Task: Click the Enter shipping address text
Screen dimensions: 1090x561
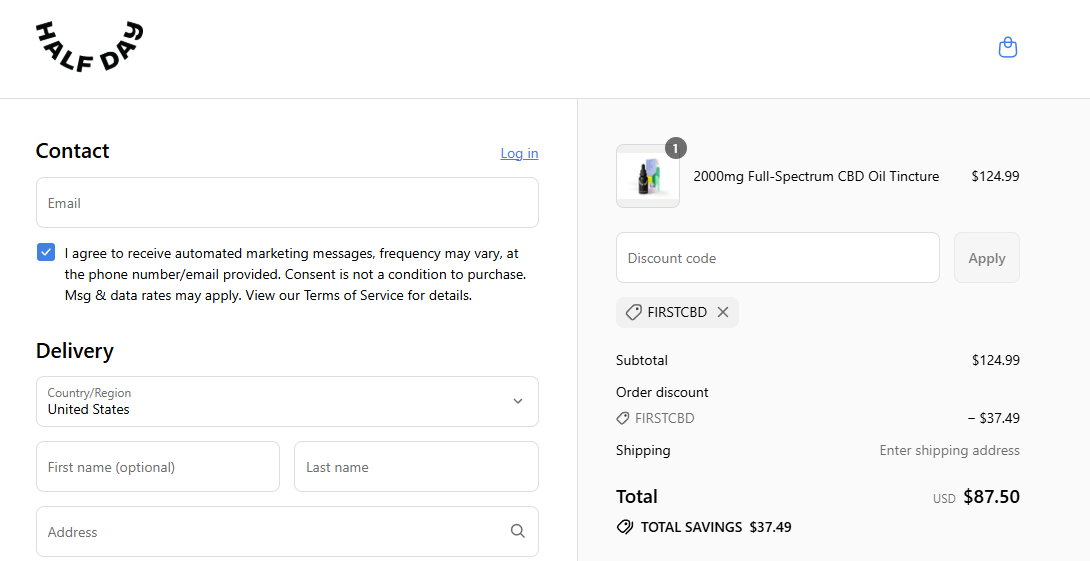Action: point(950,450)
